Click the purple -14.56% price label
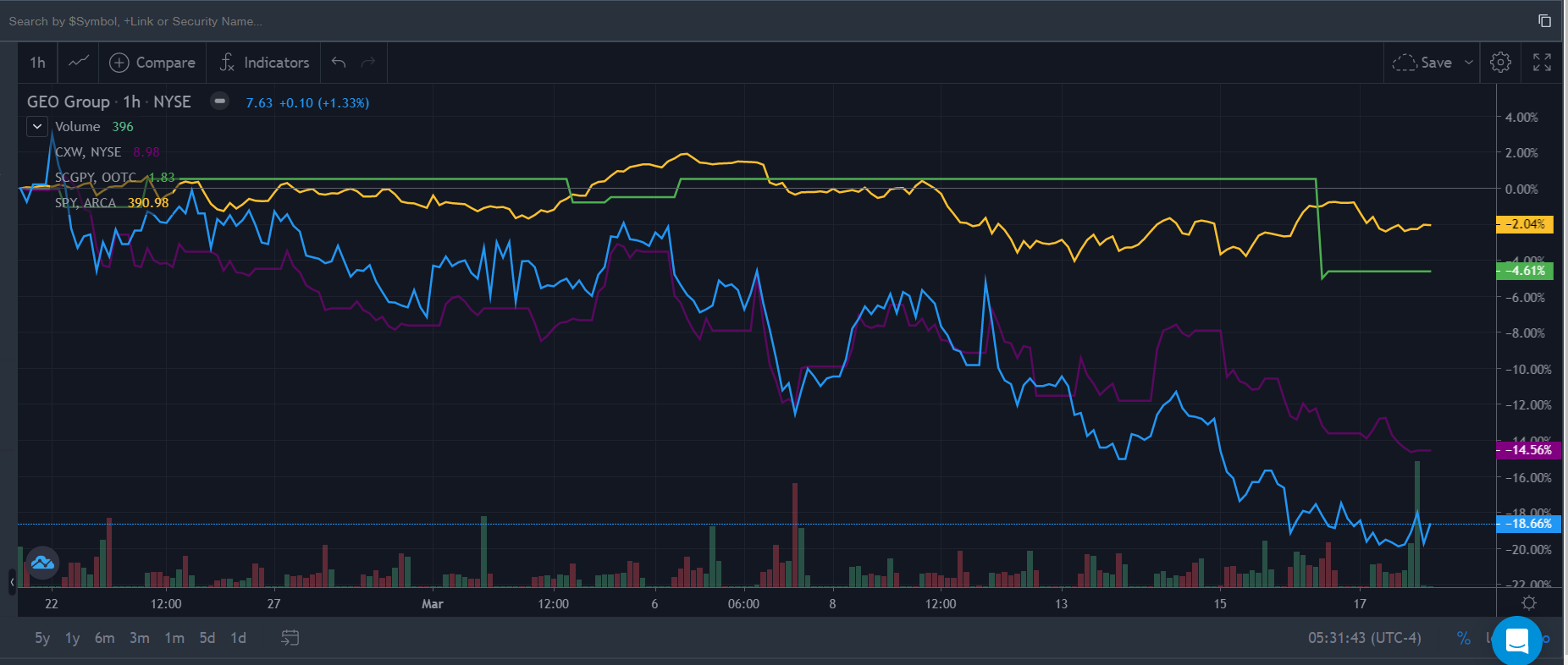 (1528, 450)
